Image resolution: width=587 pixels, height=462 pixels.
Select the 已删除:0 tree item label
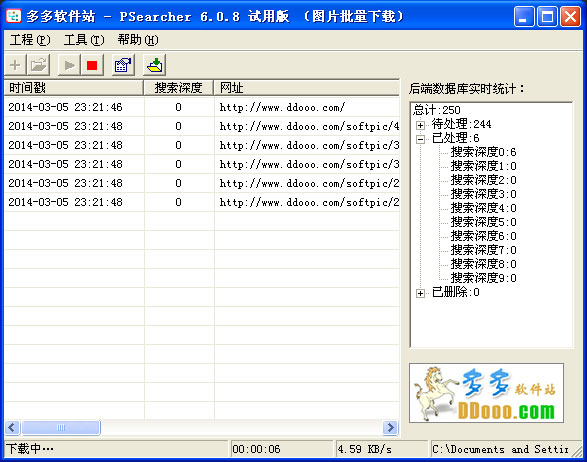coord(455,292)
